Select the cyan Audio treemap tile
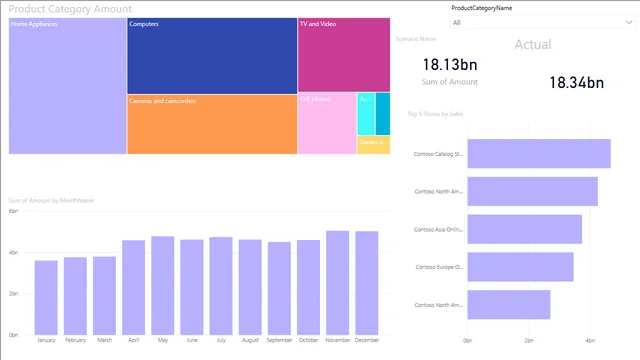This screenshot has height=360, width=640. coord(366,114)
